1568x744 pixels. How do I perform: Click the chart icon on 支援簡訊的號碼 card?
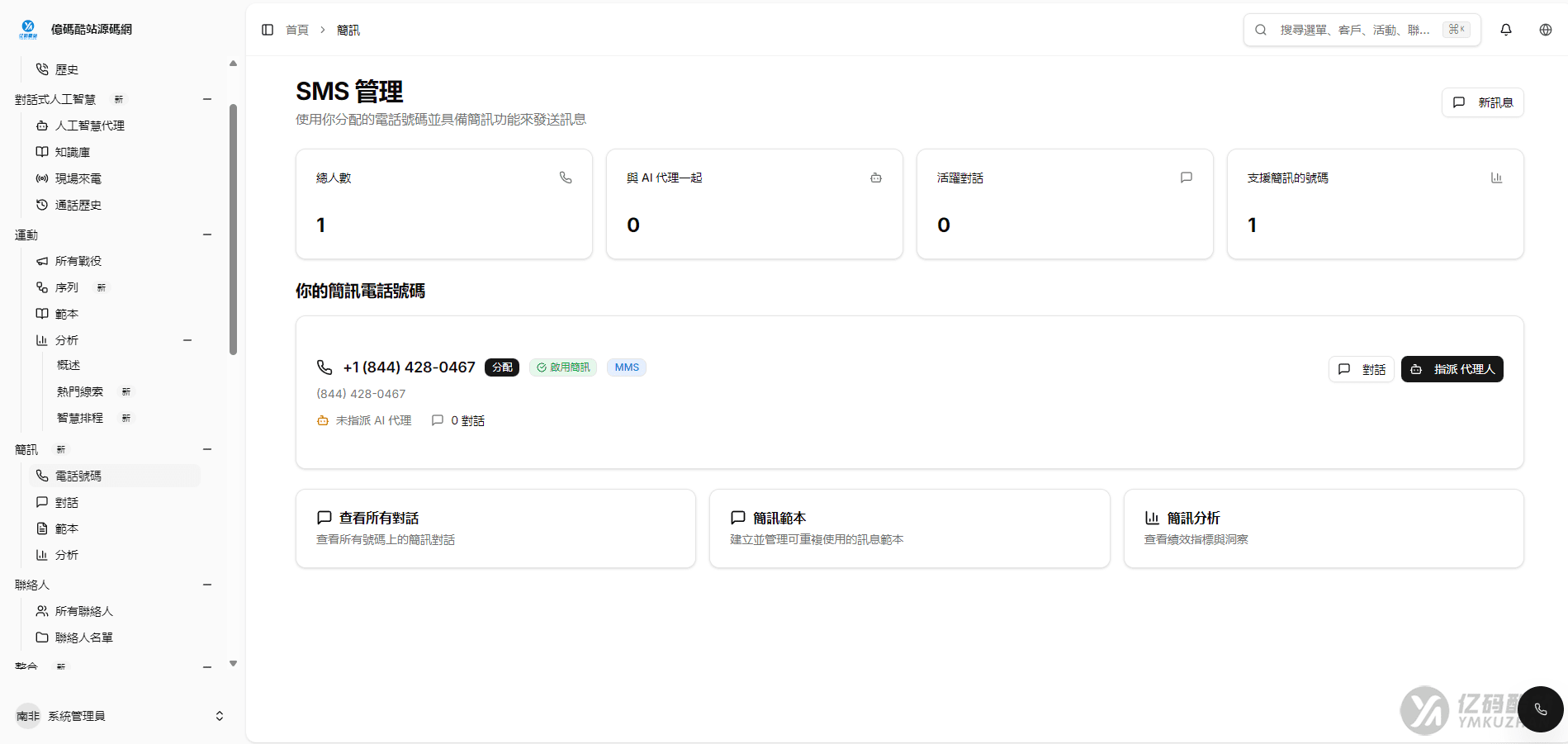point(1497,177)
